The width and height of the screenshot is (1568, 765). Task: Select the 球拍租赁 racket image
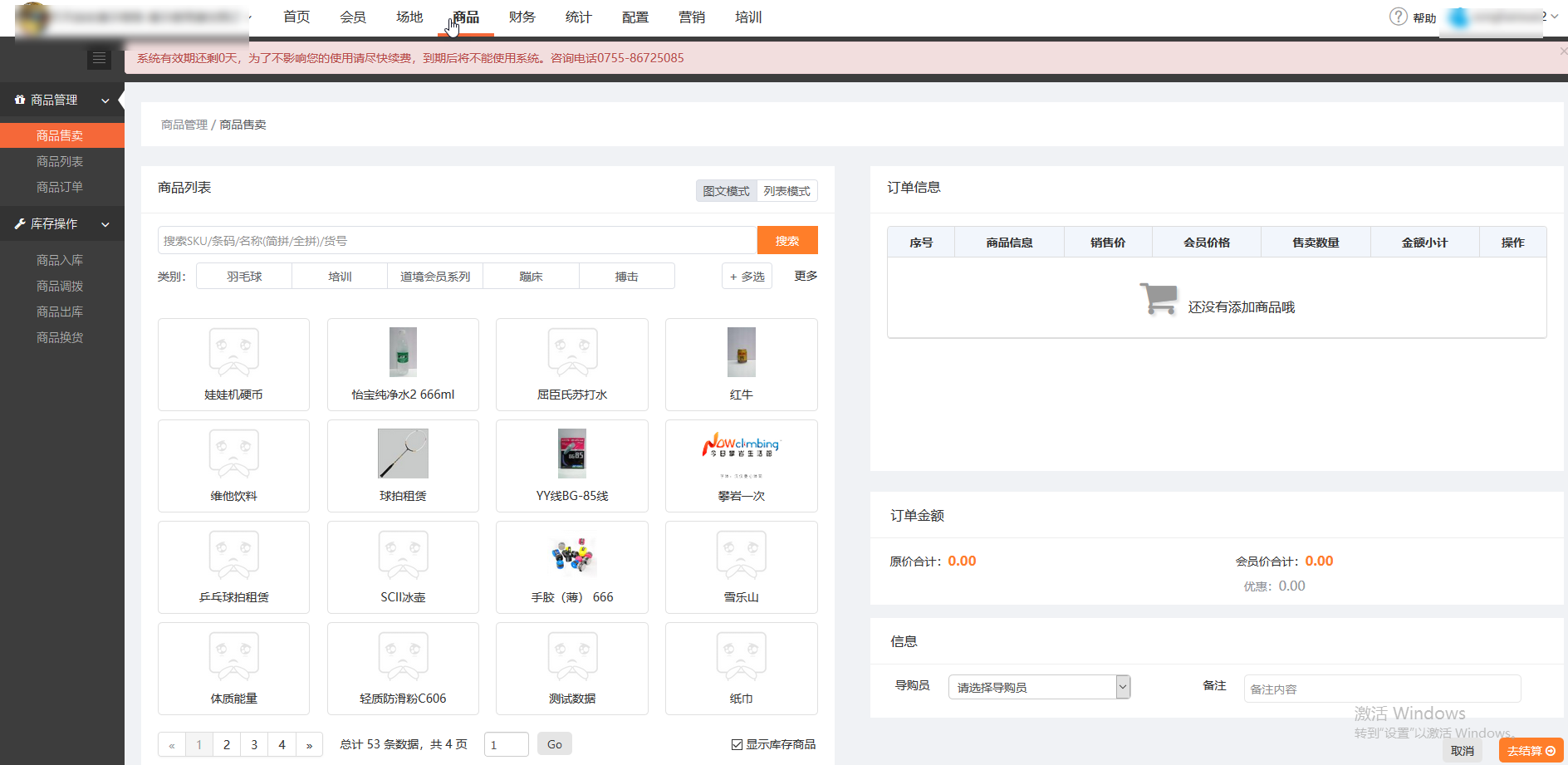[403, 454]
